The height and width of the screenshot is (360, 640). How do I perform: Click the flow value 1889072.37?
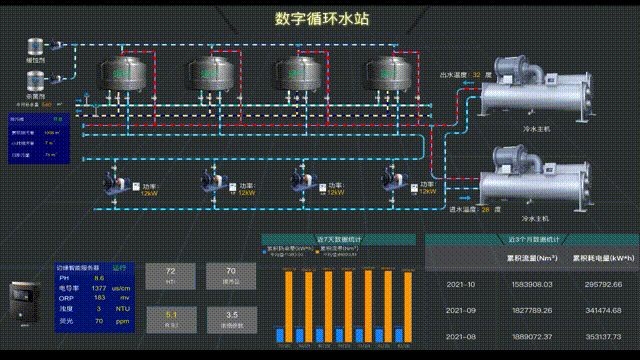[x=532, y=337]
